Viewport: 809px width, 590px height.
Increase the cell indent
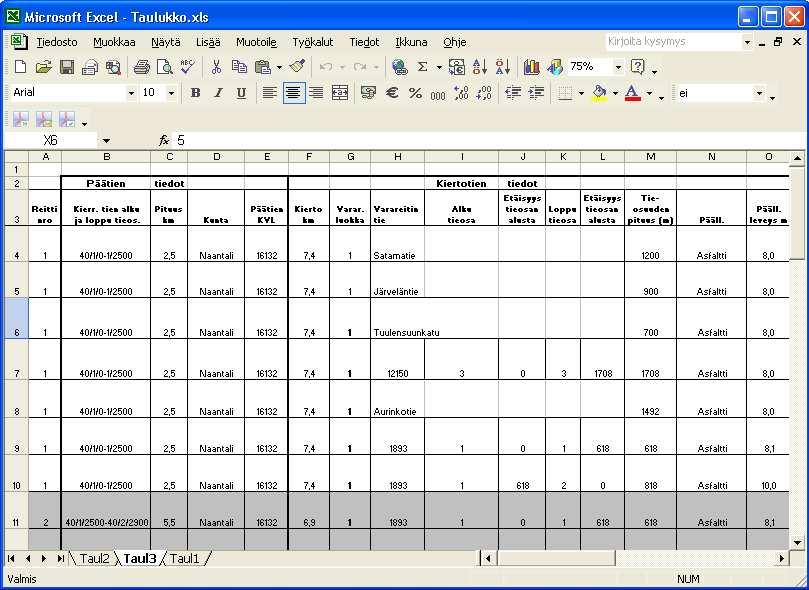(x=537, y=93)
